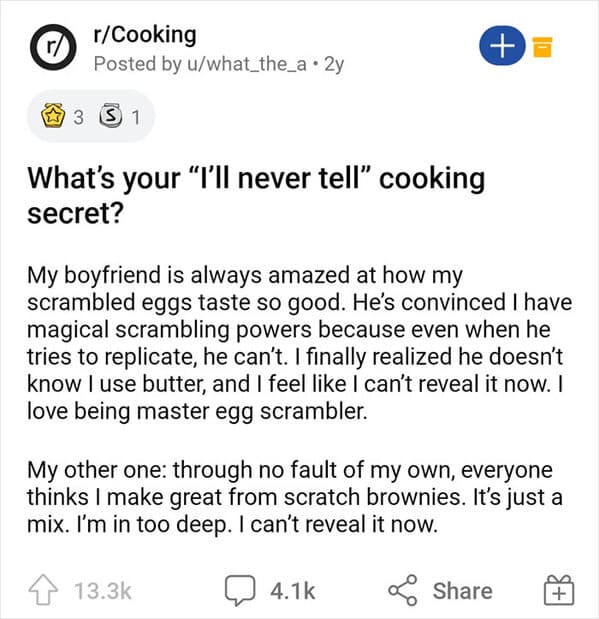Click the yellow archive box icon
The height and width of the screenshot is (619, 599).
(542, 47)
